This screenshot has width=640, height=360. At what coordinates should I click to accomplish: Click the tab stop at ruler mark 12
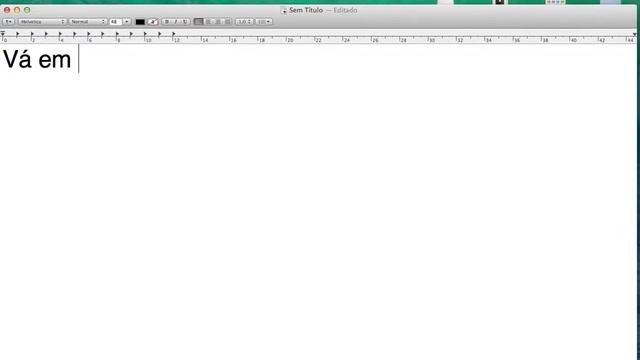(174, 34)
